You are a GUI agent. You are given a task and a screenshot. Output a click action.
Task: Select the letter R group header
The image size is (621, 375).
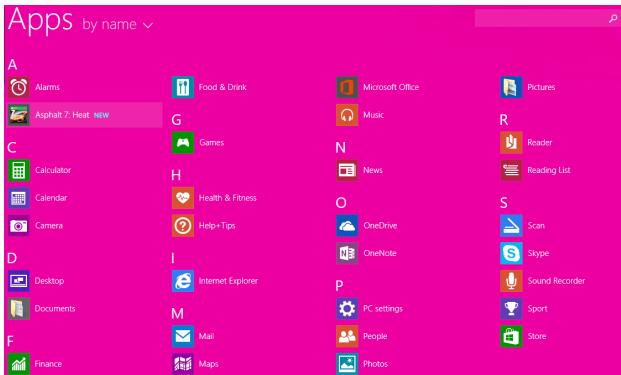coord(504,120)
